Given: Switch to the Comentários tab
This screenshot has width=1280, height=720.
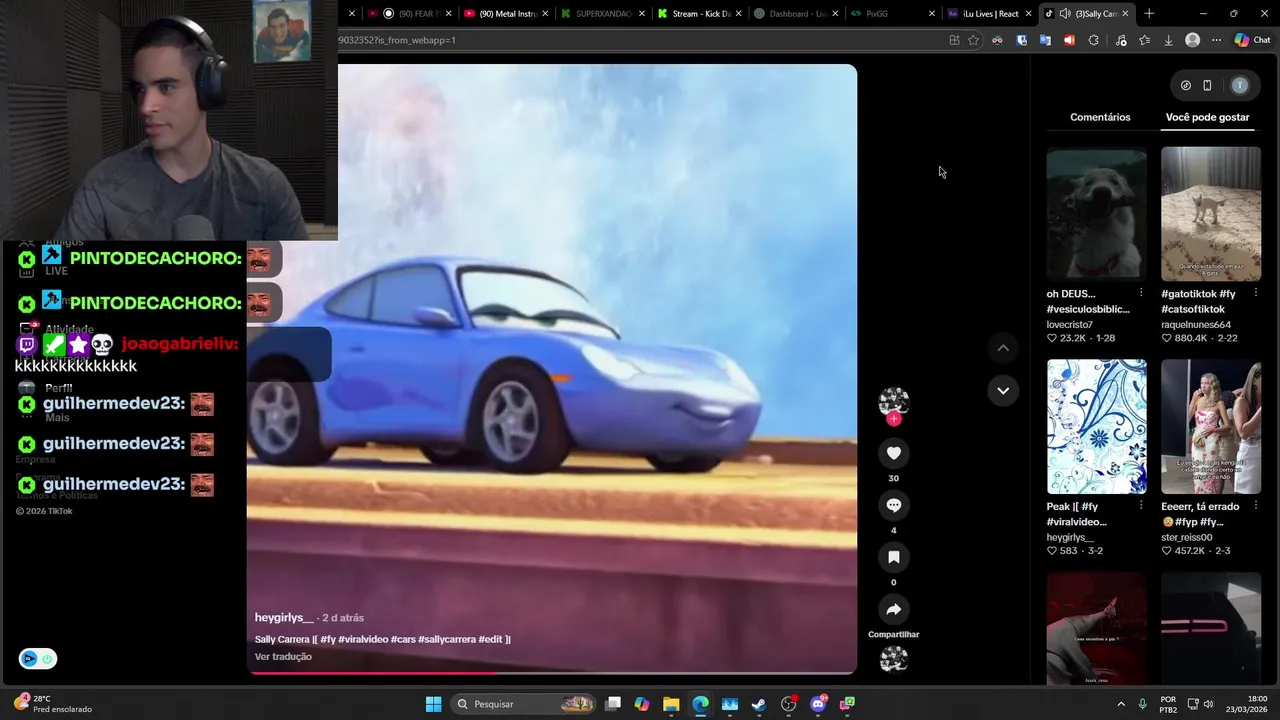Looking at the screenshot, I should (1100, 117).
